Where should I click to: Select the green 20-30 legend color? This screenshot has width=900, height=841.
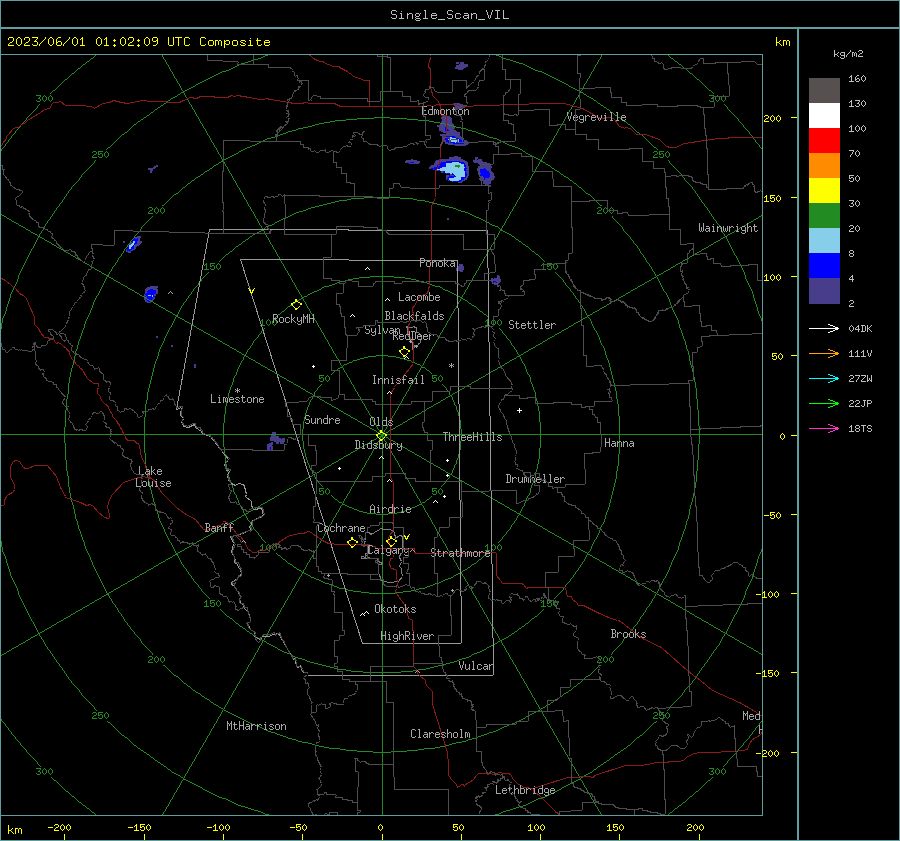(x=824, y=216)
